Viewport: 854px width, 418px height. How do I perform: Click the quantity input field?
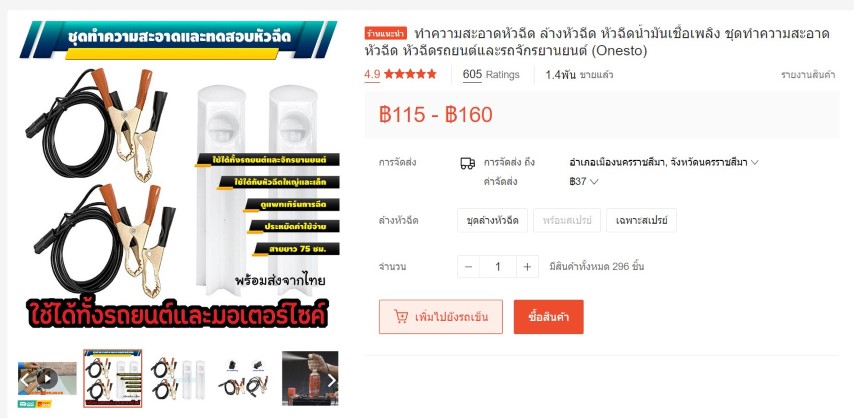coord(498,266)
